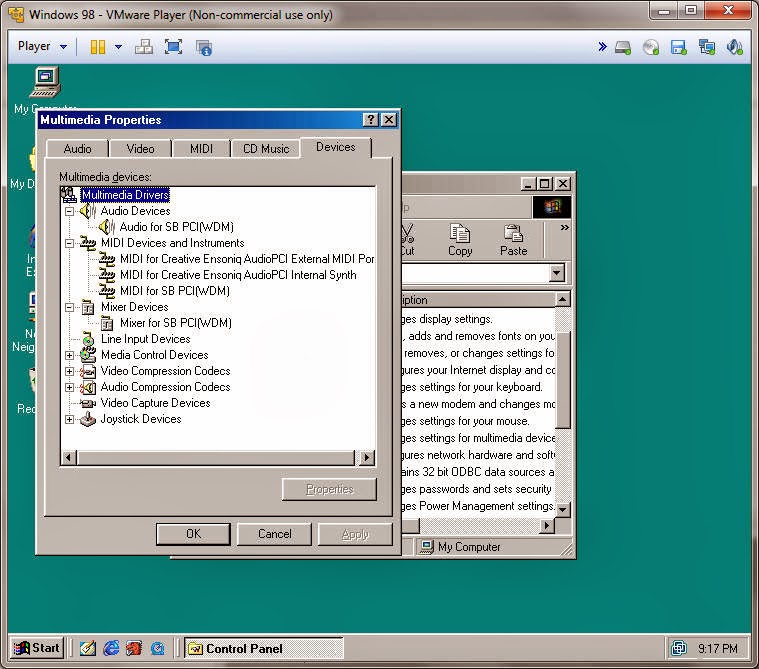Click Control Panel vertical scroll up arrow
This screenshot has width=759, height=669.
click(x=562, y=300)
